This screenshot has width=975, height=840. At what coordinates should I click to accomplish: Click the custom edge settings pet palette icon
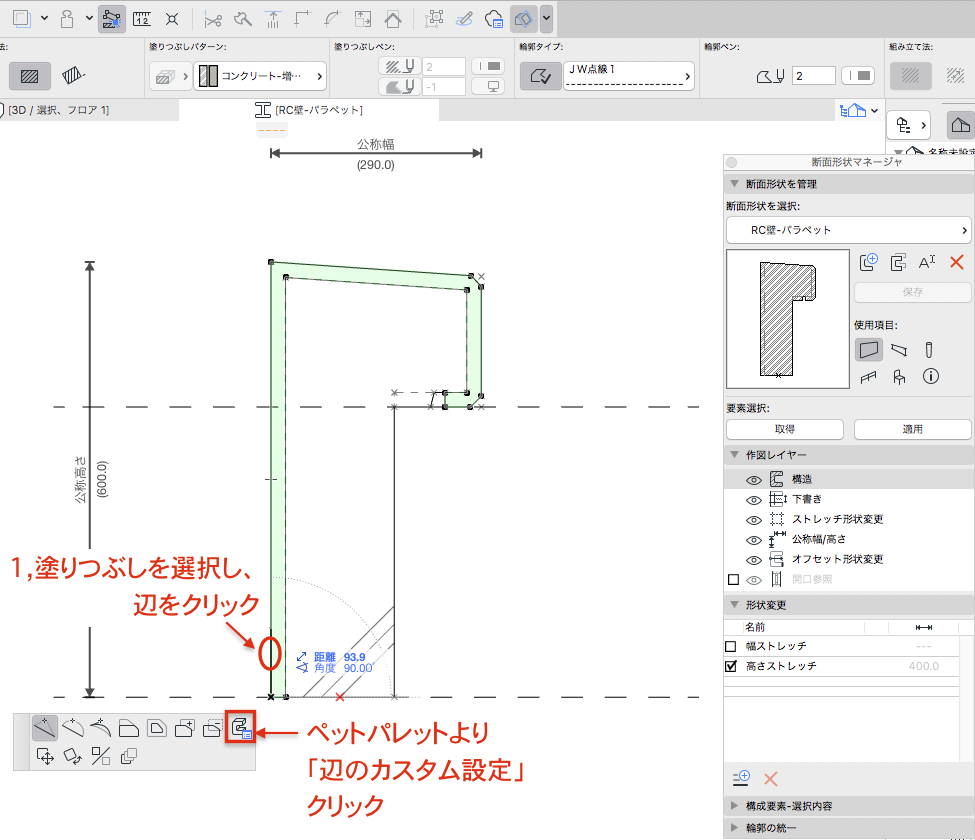point(240,729)
